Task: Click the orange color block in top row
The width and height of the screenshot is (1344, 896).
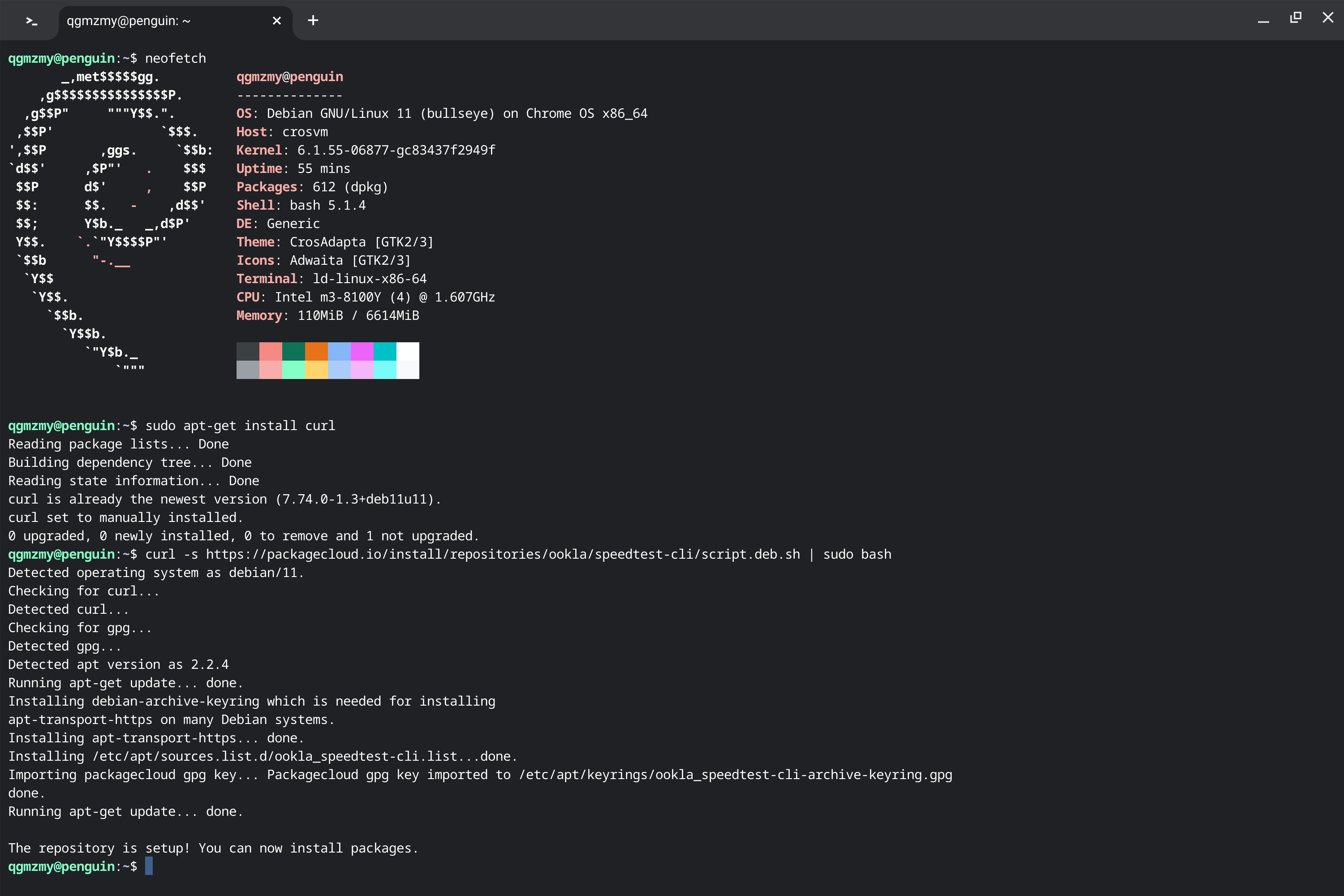Action: pyautogui.click(x=317, y=351)
